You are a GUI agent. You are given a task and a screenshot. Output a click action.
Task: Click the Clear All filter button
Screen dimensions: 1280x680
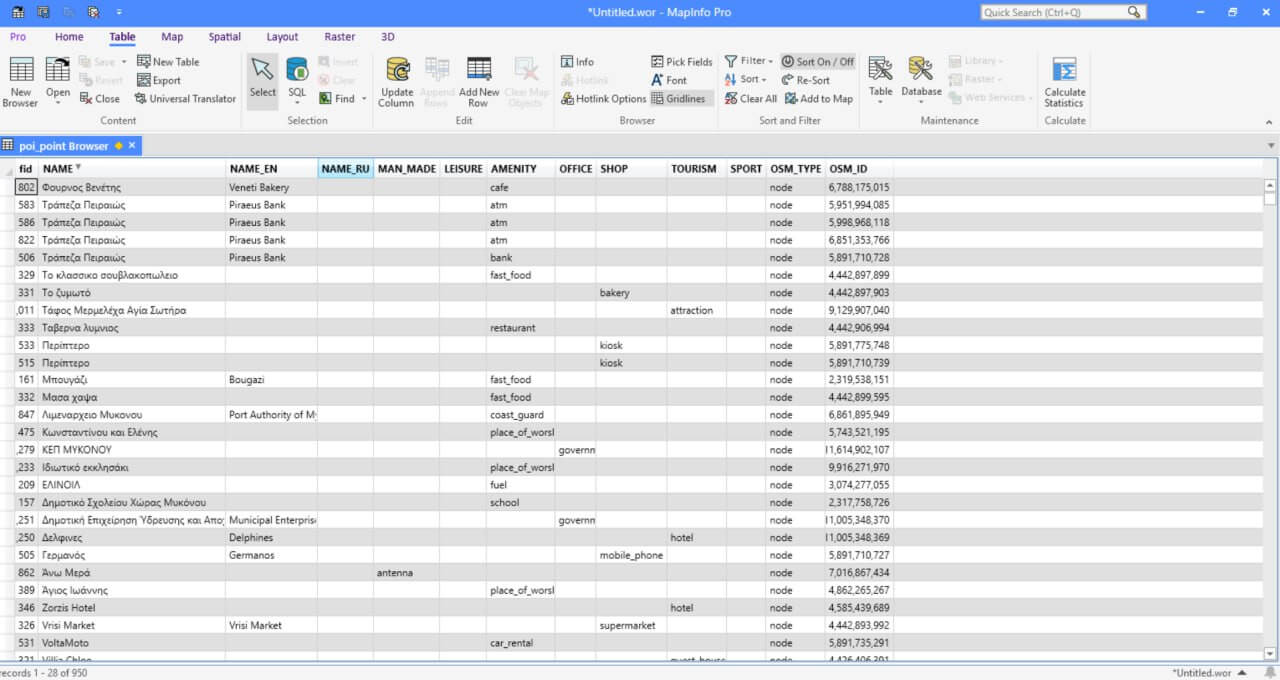(x=750, y=99)
